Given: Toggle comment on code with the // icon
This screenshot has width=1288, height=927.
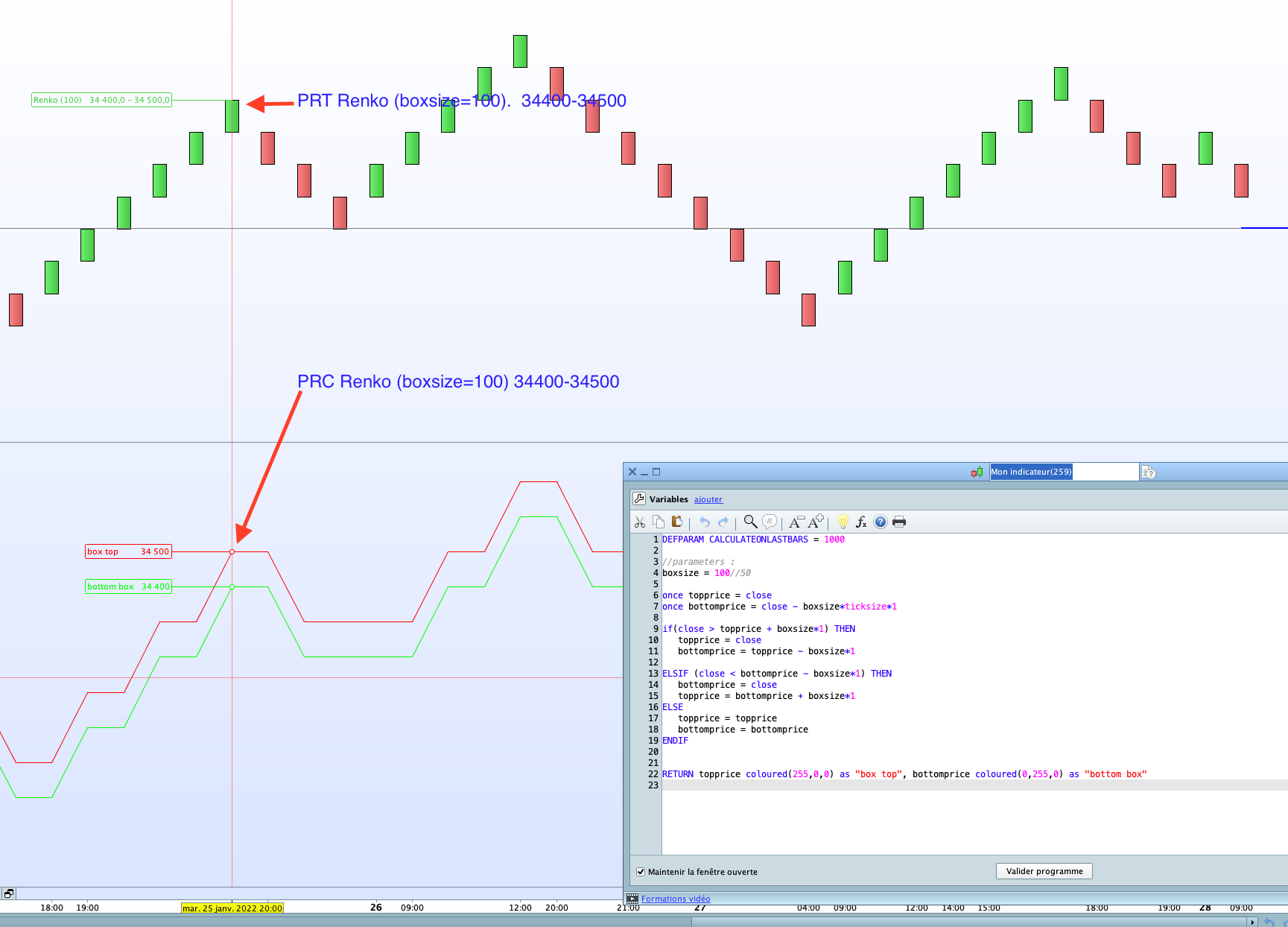Looking at the screenshot, I should point(770,522).
